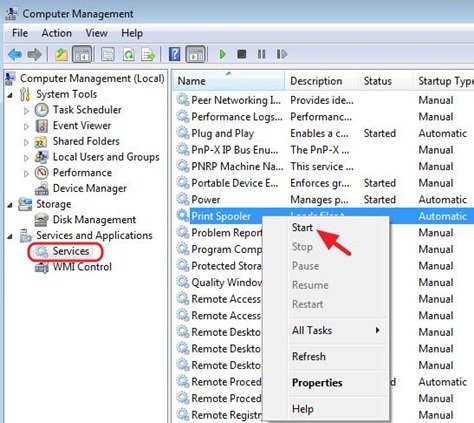Expand the Event Viewer tree node
The width and height of the screenshot is (474, 423).
[26, 126]
